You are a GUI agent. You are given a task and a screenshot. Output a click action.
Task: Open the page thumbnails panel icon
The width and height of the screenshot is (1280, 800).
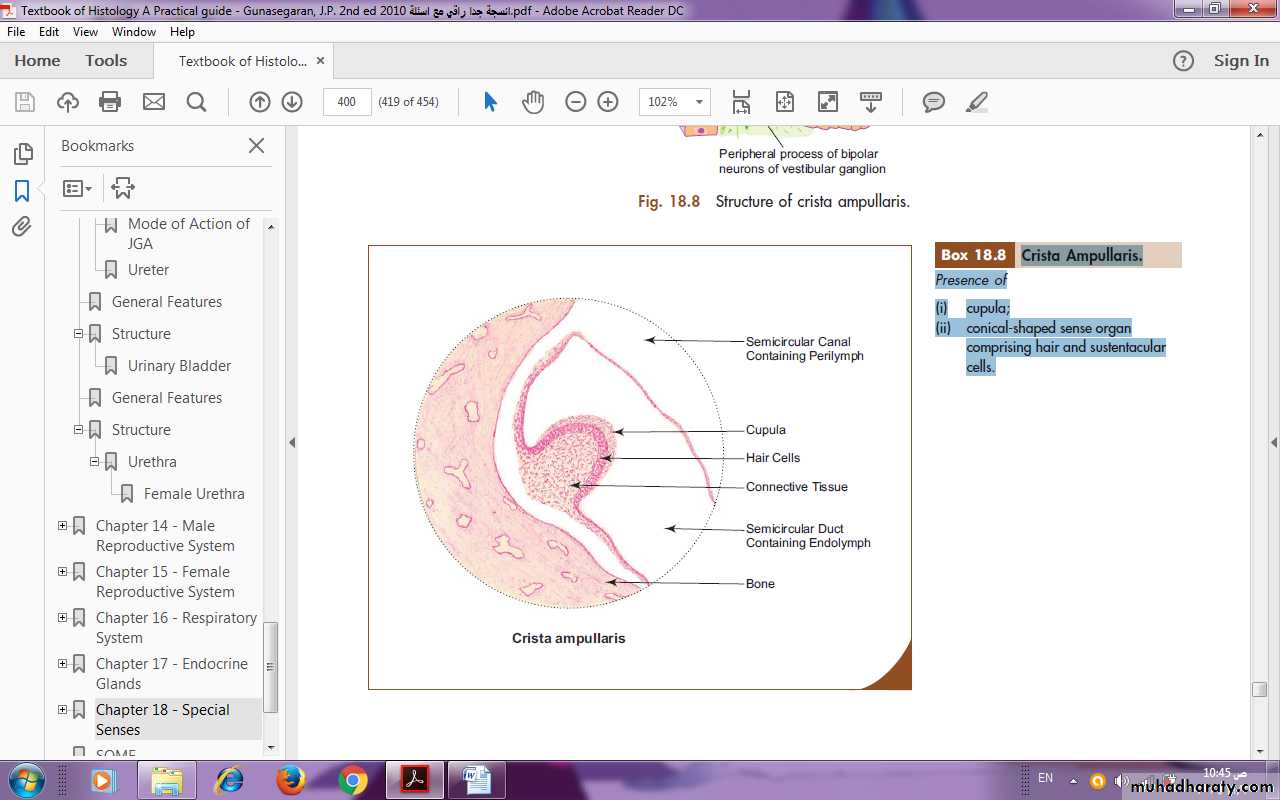[22, 154]
